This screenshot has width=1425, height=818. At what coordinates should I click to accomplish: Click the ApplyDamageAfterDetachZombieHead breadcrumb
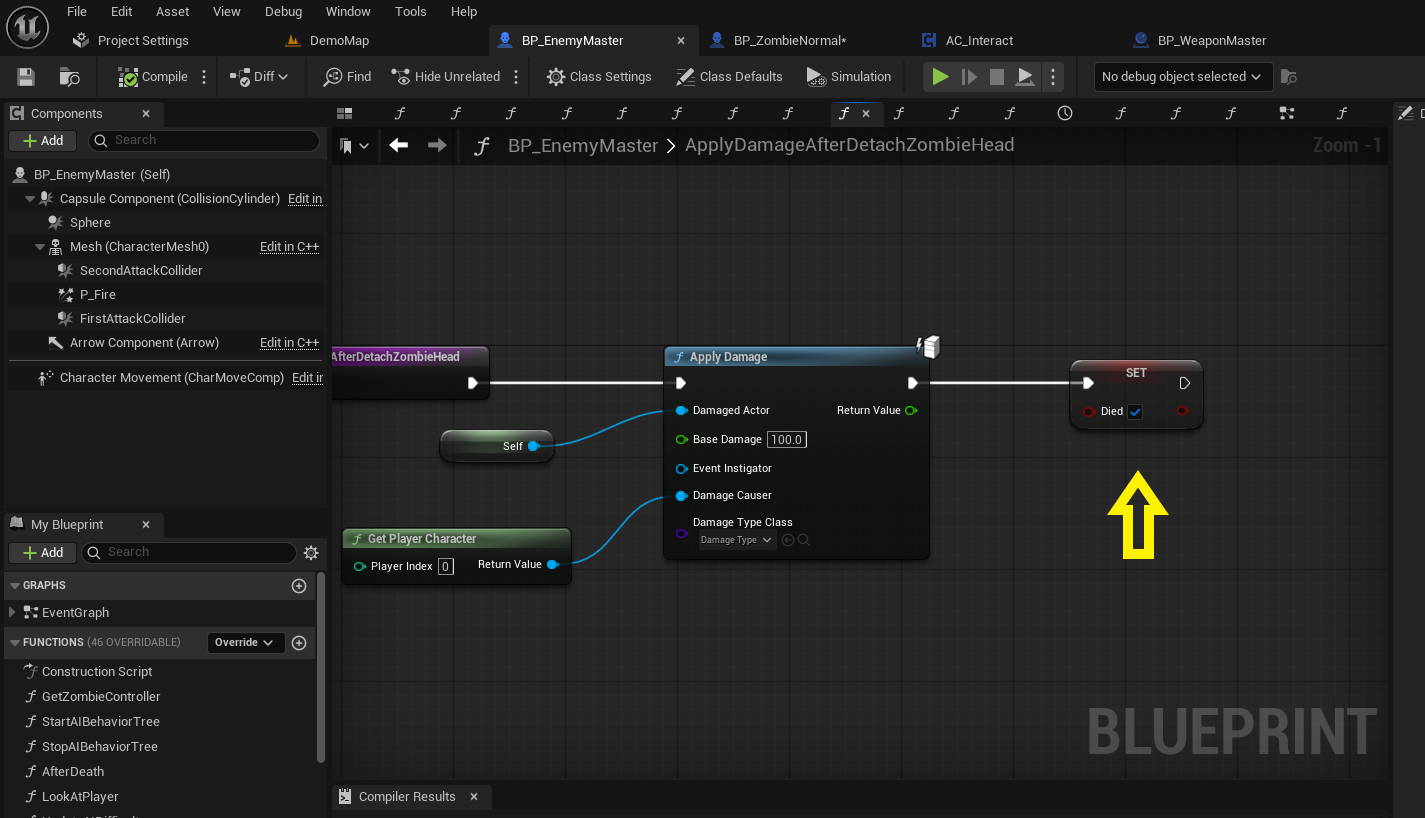click(849, 146)
